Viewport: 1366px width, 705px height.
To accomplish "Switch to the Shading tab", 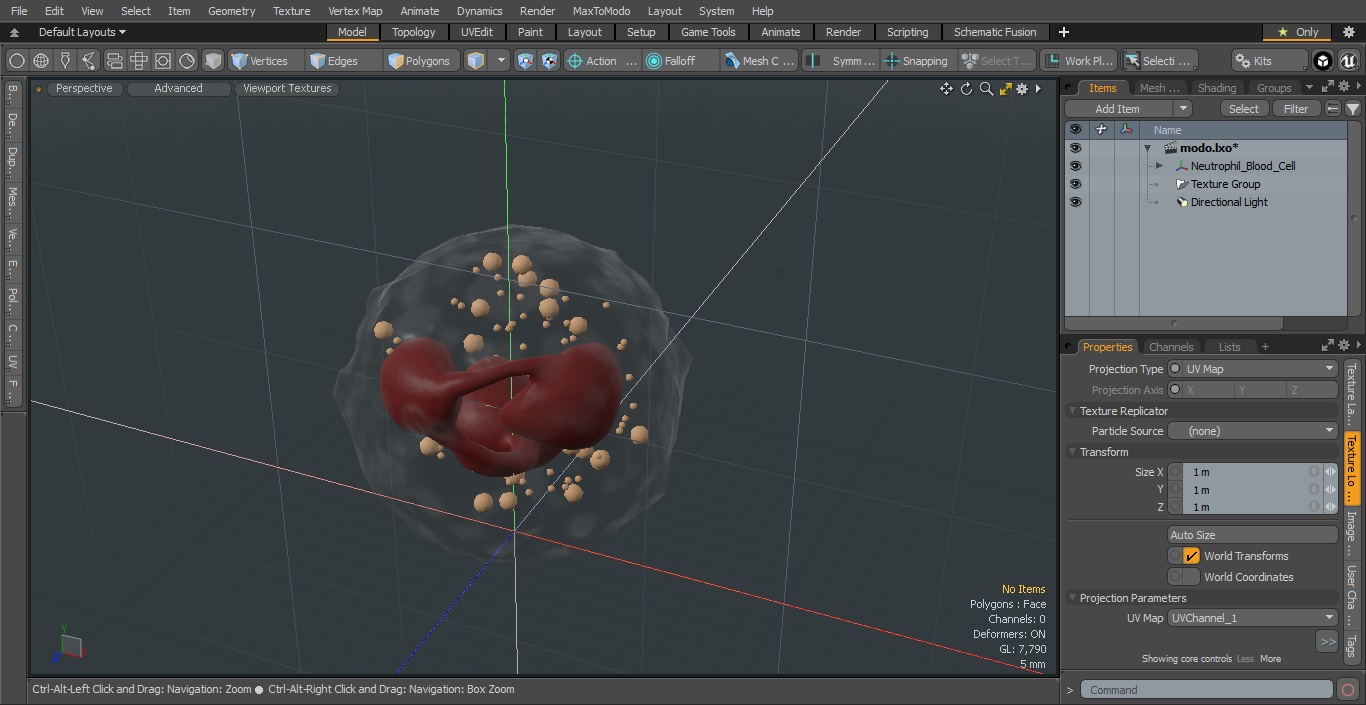I will pos(1217,88).
